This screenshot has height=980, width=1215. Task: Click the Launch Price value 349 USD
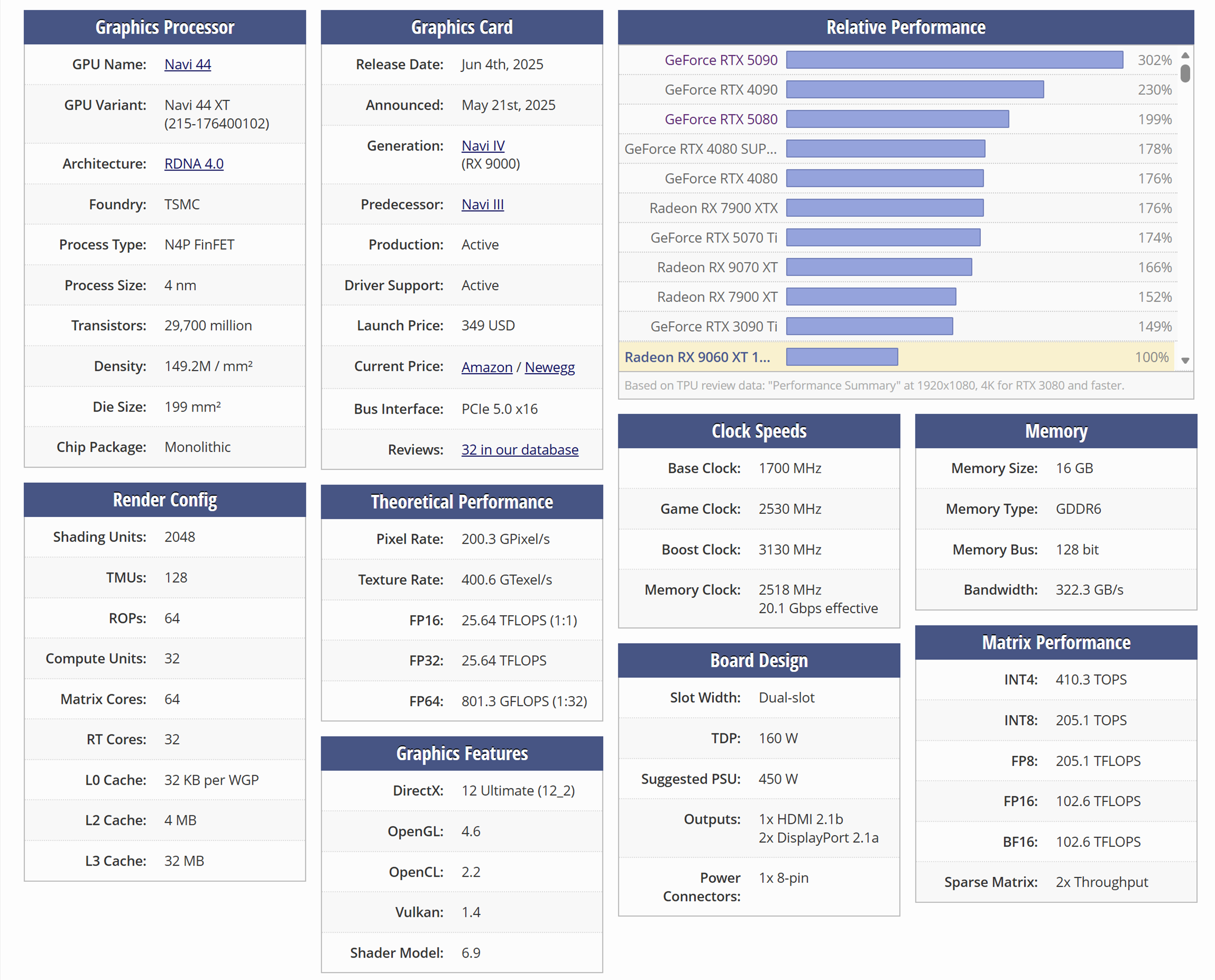(x=488, y=326)
